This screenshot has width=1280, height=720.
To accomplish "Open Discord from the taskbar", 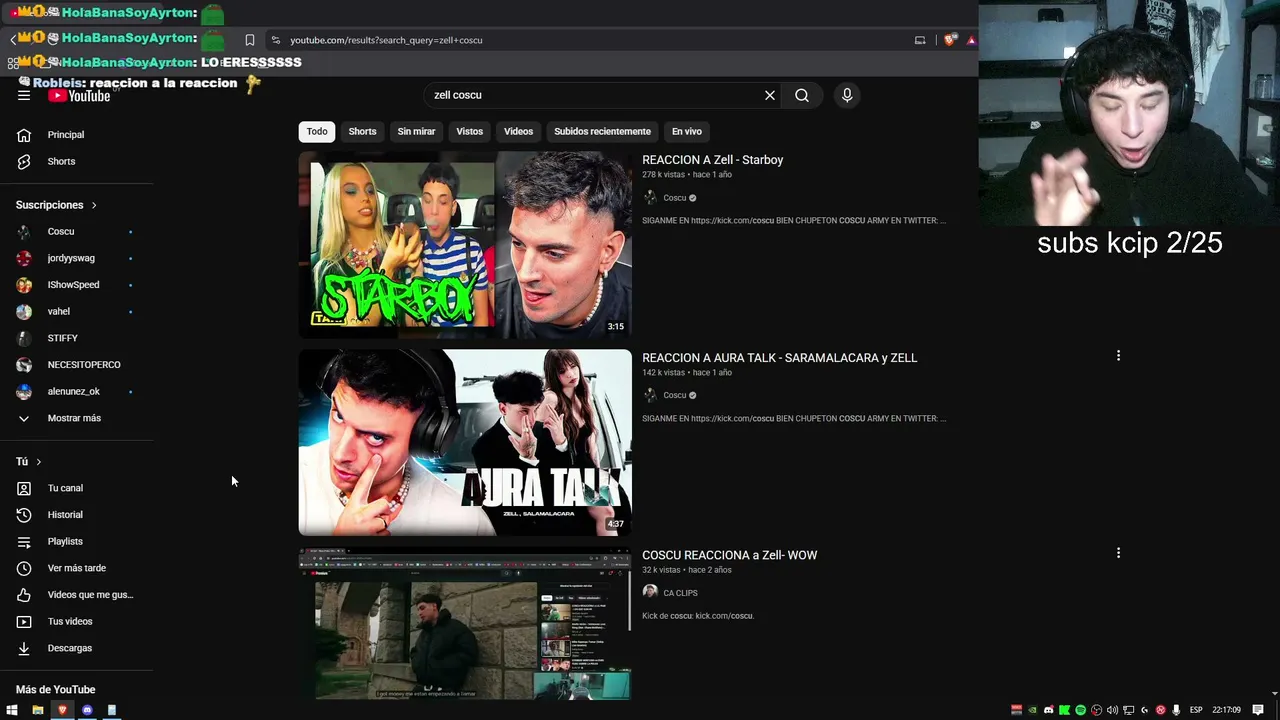I will 87,710.
